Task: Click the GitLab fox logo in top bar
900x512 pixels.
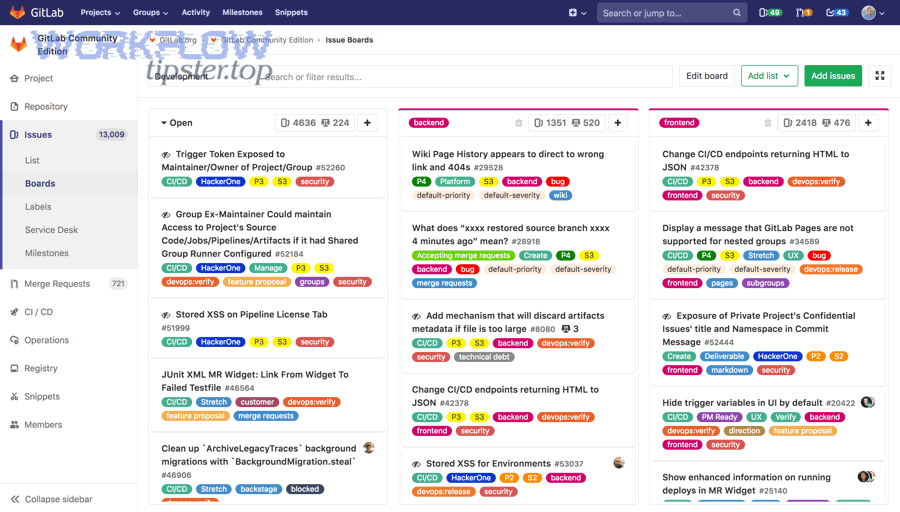Action: click(x=17, y=12)
